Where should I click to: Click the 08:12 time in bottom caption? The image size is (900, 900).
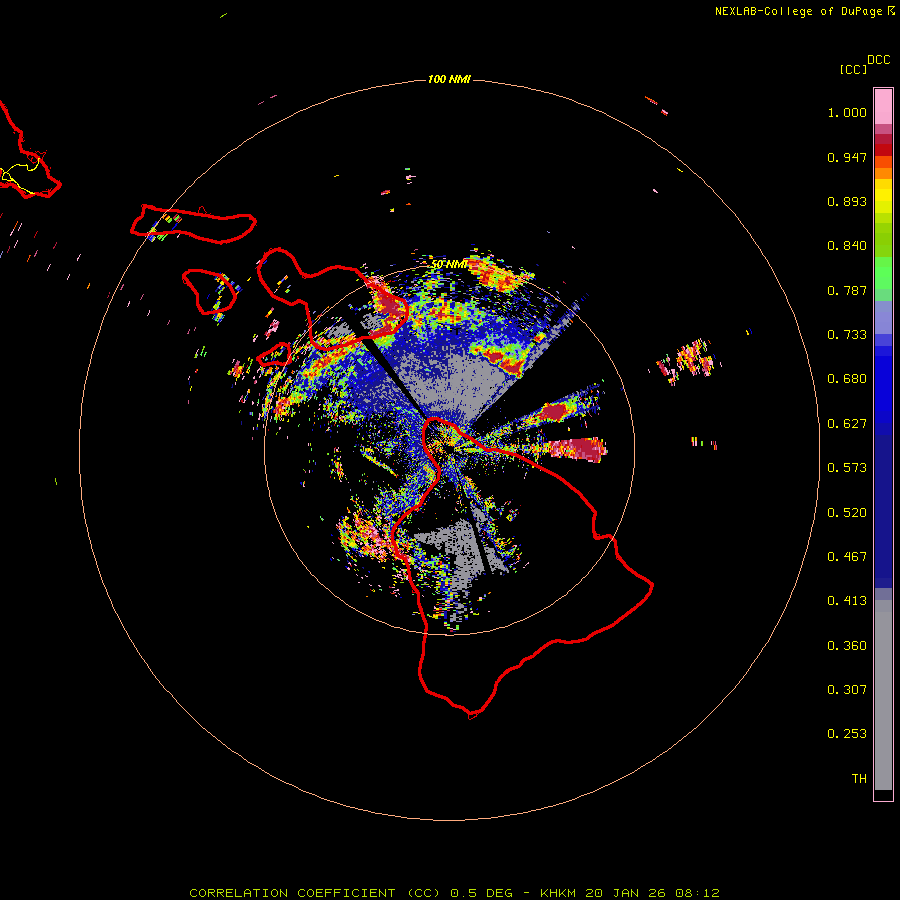697,893
